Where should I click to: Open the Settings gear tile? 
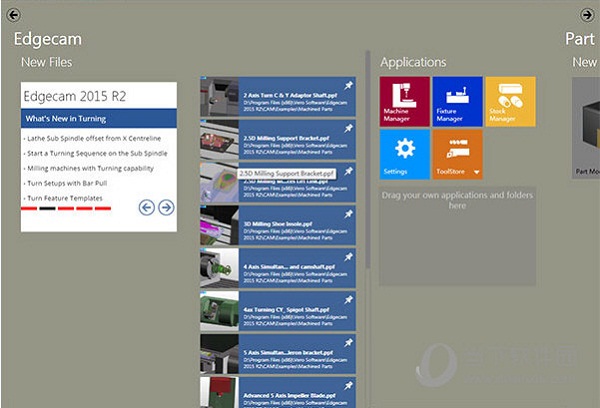[404, 154]
